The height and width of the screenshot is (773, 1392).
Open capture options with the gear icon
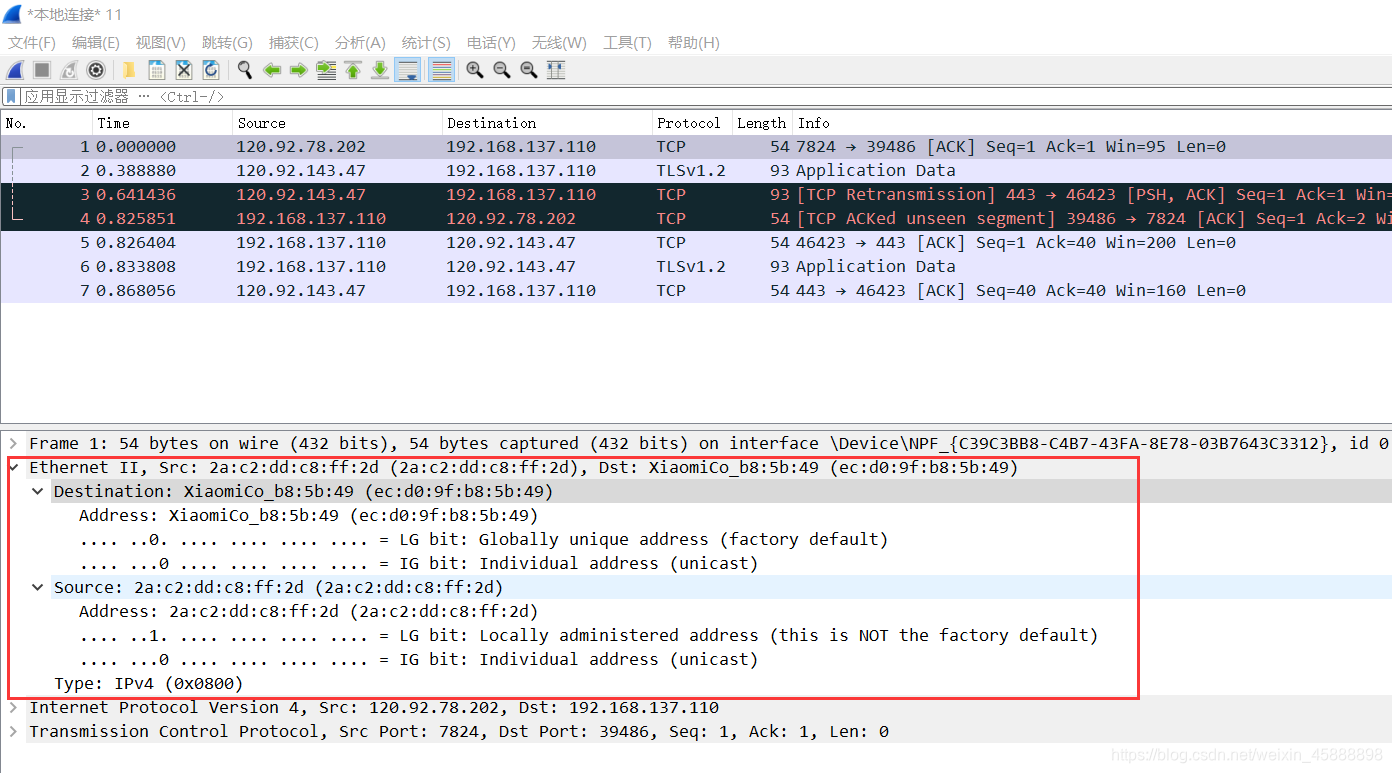pyautogui.click(x=96, y=70)
